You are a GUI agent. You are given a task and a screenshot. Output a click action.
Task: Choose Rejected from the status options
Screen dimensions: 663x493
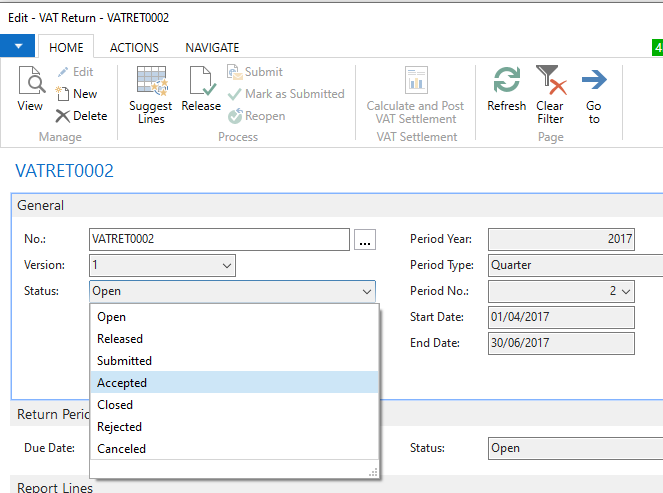120,427
